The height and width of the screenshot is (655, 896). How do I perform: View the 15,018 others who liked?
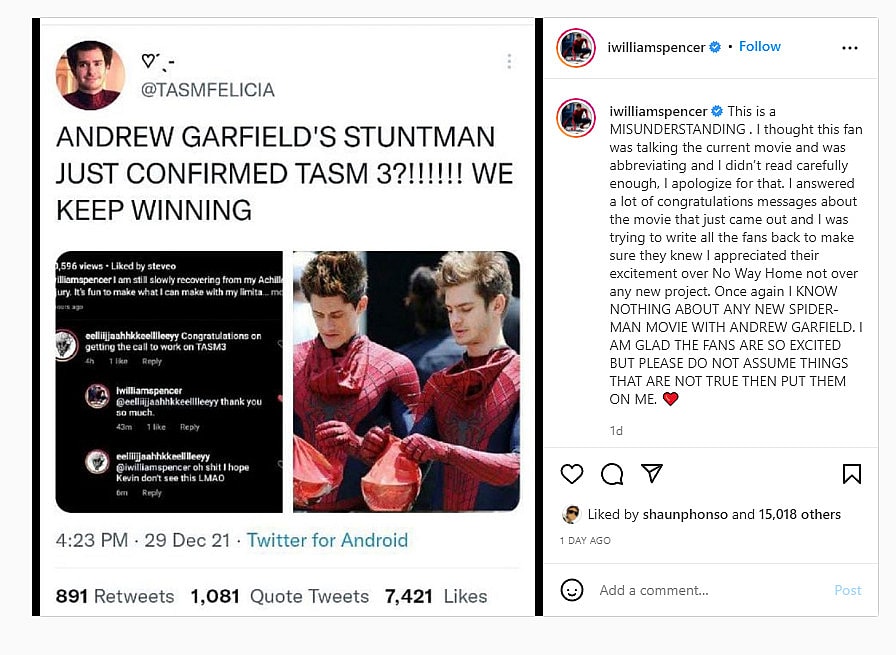(x=800, y=514)
